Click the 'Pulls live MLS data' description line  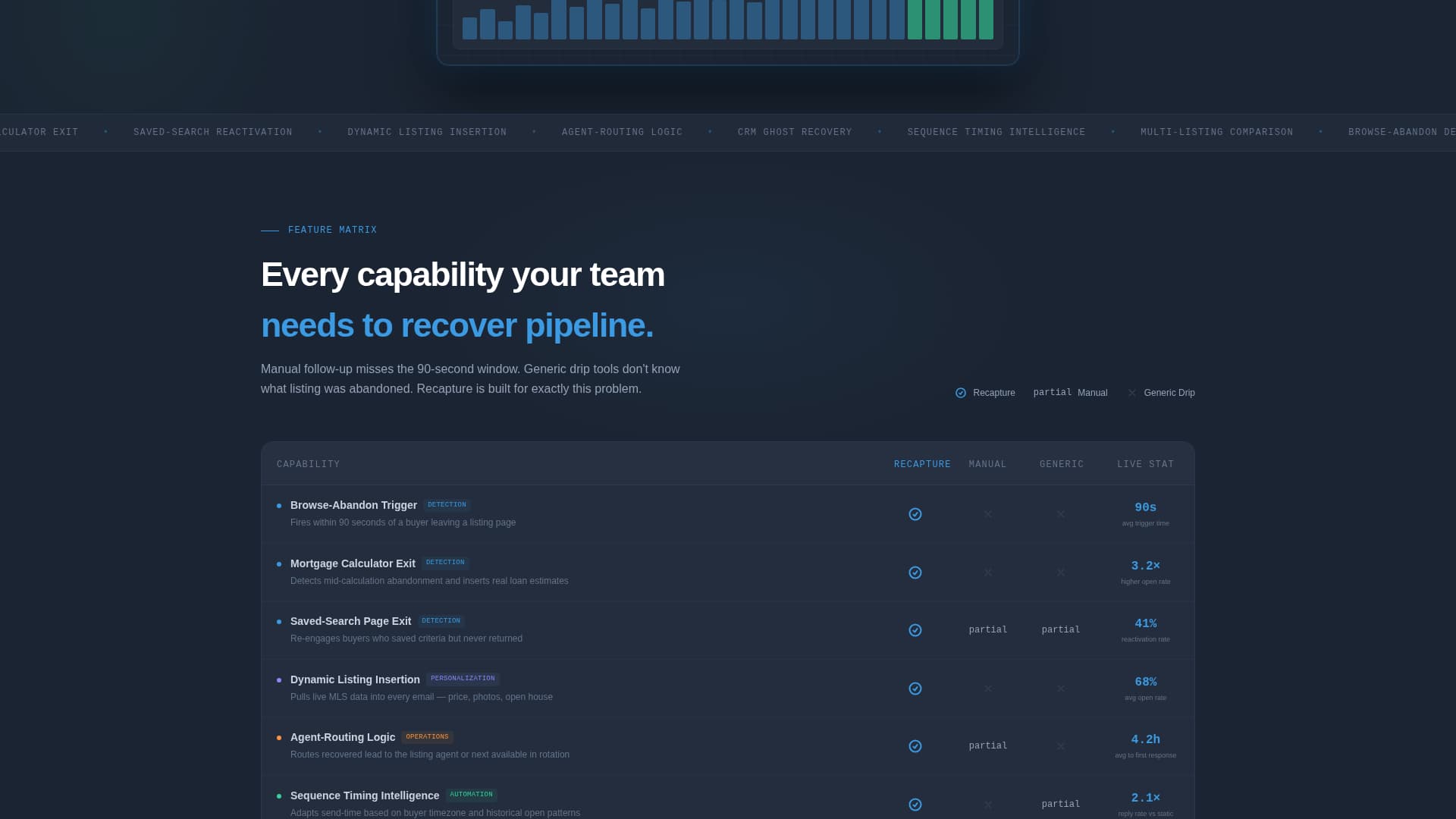[422, 697]
